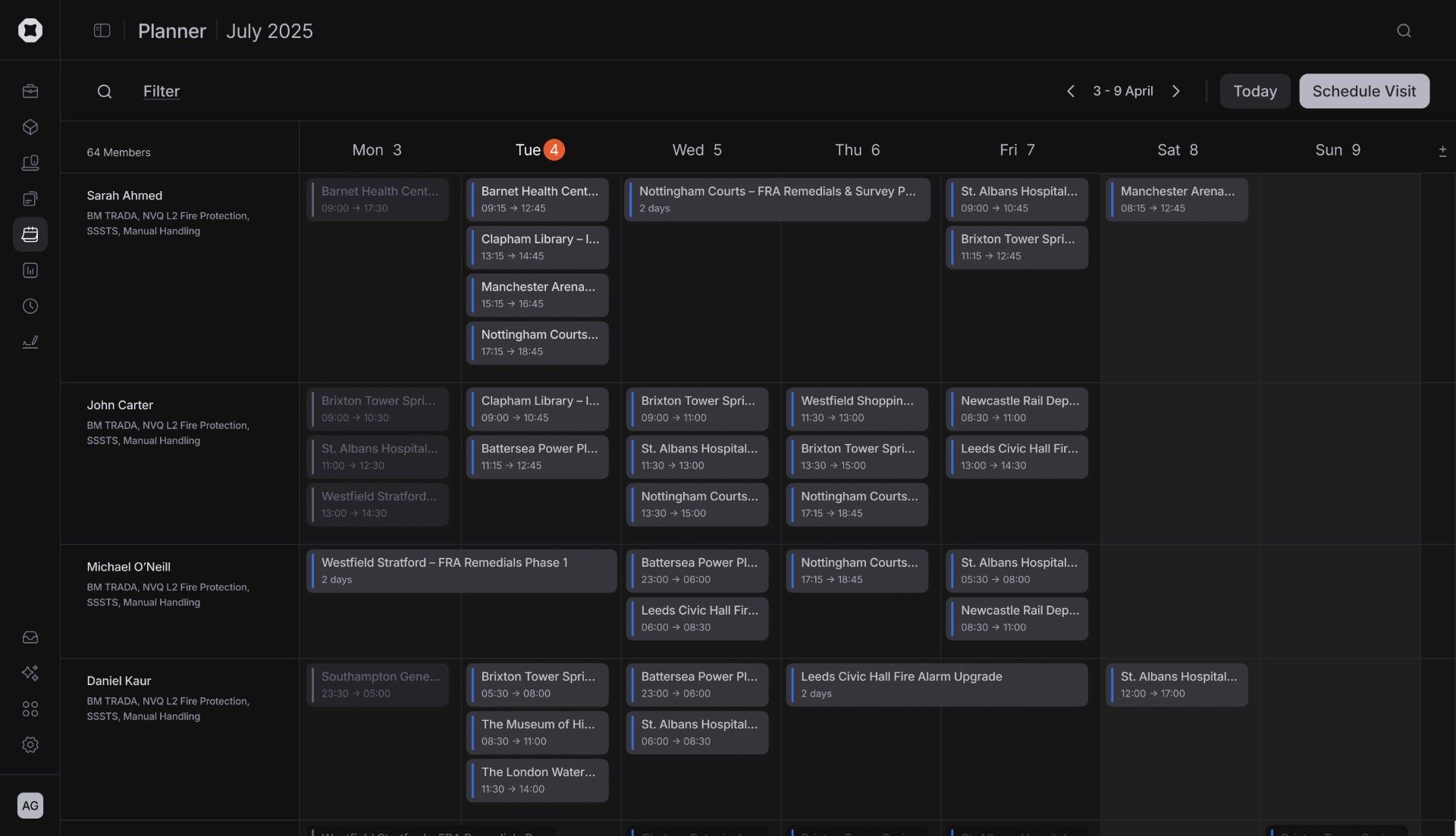
Task: Open St. Albans Hospital 12:00 Saturday visit
Action: [x=1177, y=684]
